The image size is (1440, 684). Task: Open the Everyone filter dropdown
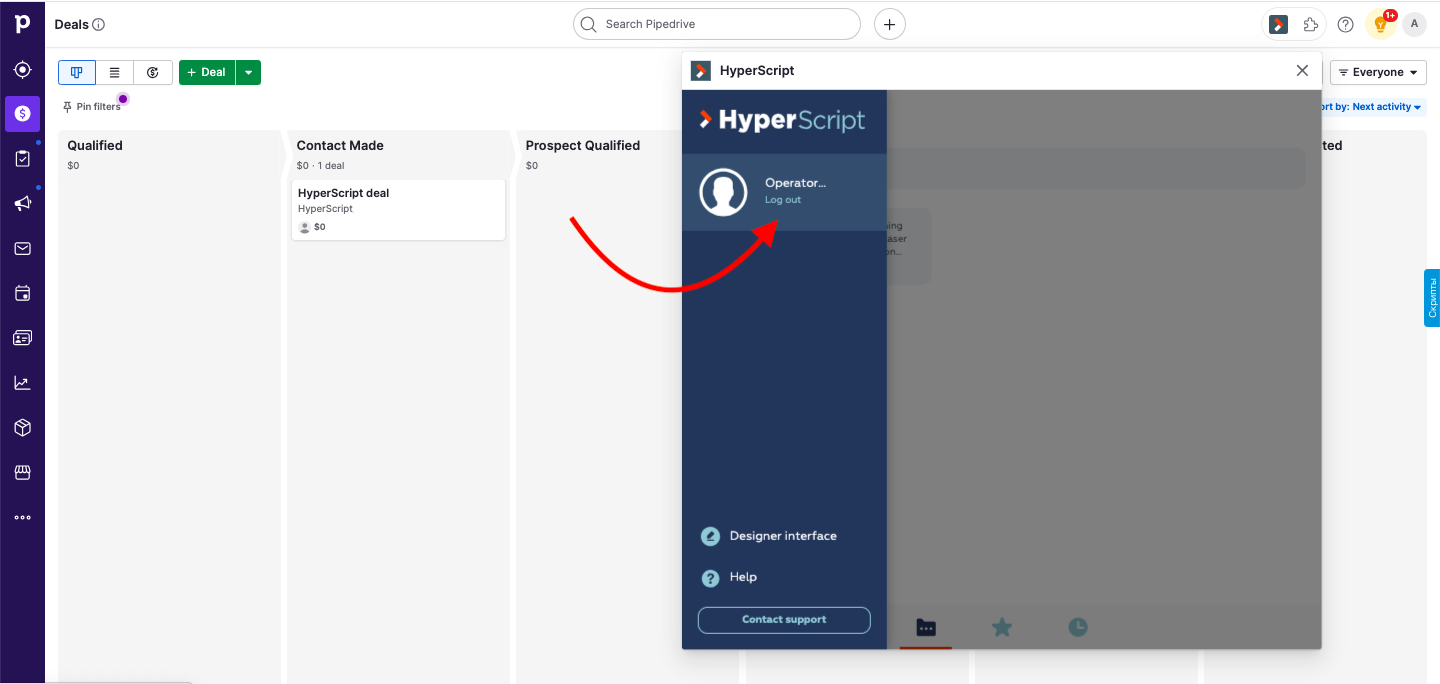[x=1378, y=72]
